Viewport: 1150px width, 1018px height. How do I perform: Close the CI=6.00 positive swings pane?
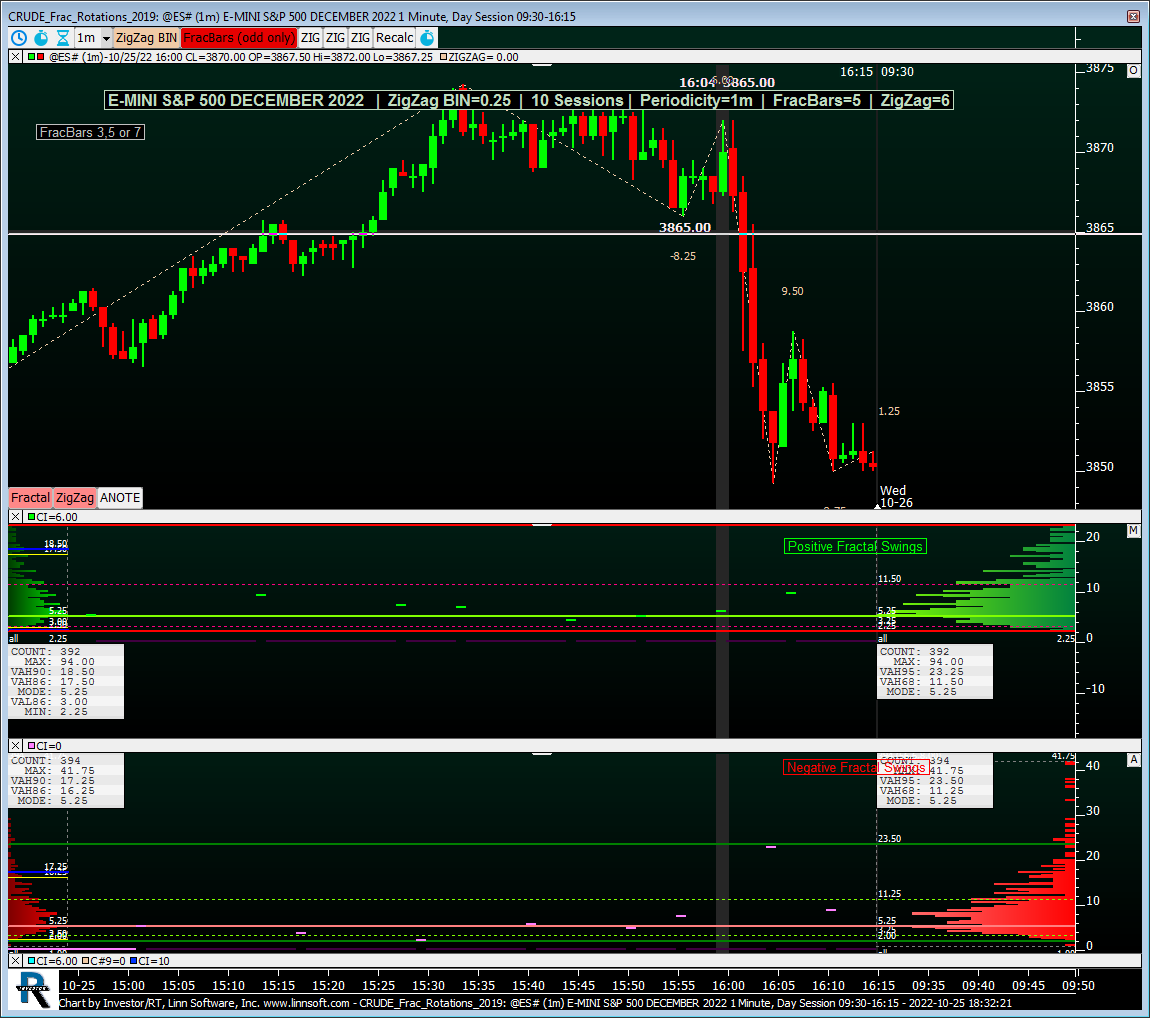click(x=15, y=517)
